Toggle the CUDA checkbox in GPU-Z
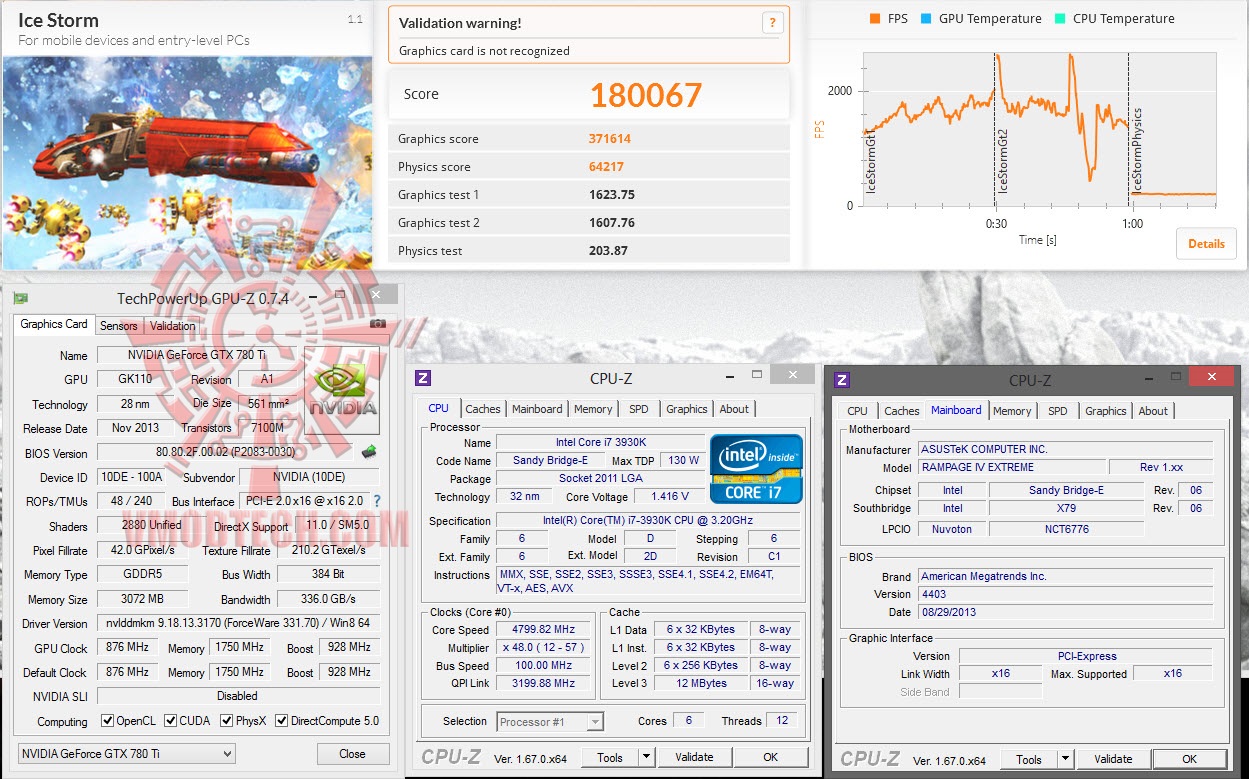 point(171,721)
